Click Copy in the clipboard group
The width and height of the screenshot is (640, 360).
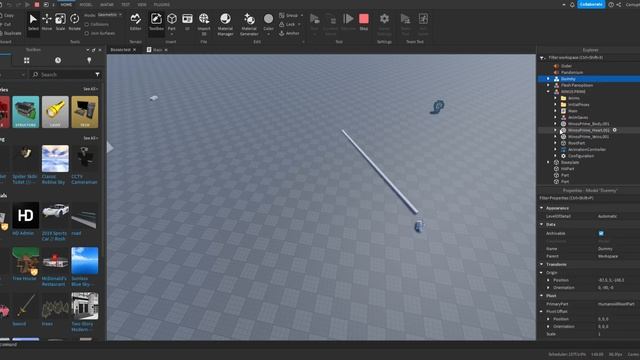pyautogui.click(x=8, y=16)
